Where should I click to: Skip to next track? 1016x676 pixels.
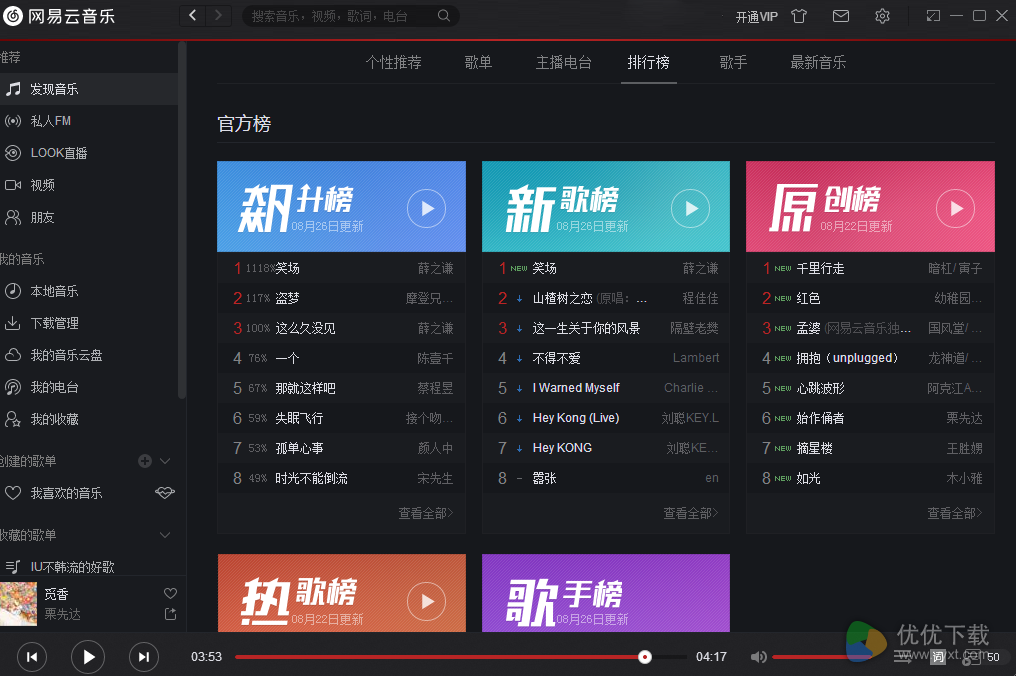tap(144, 657)
